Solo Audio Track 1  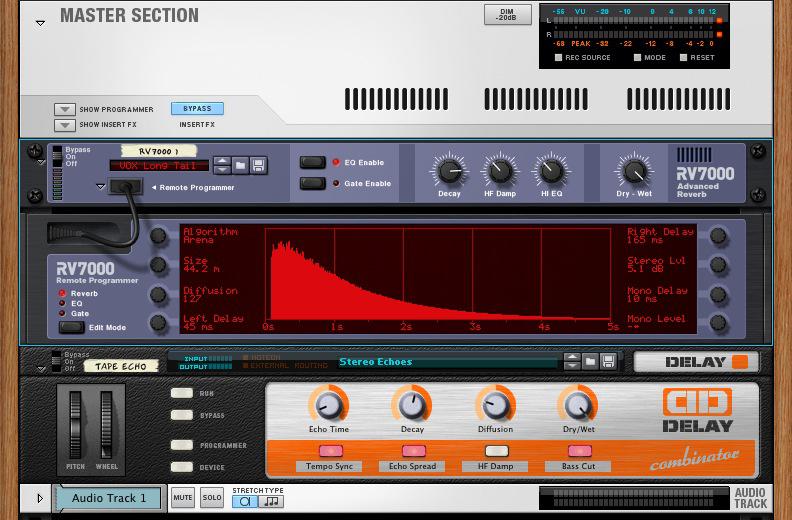(x=212, y=498)
